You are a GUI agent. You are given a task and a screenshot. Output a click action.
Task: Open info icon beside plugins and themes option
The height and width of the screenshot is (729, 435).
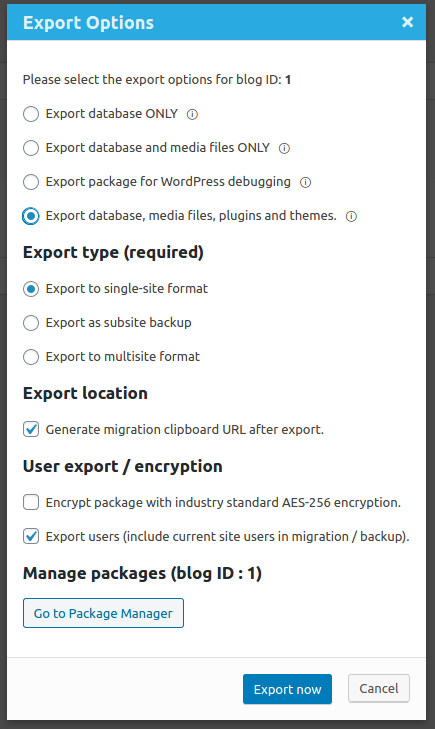(351, 216)
